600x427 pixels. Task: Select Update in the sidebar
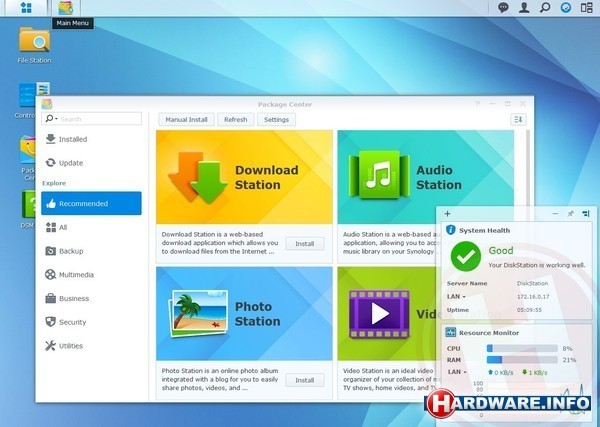pyautogui.click(x=91, y=163)
